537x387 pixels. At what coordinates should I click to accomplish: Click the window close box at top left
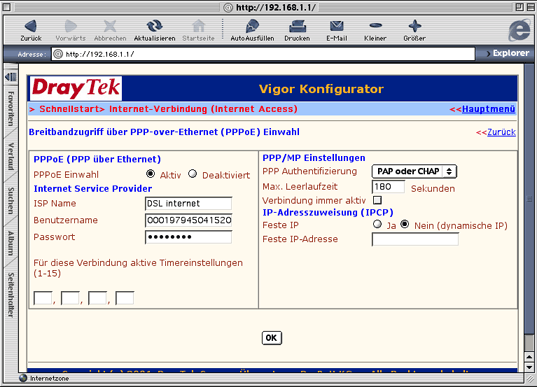point(7,7)
